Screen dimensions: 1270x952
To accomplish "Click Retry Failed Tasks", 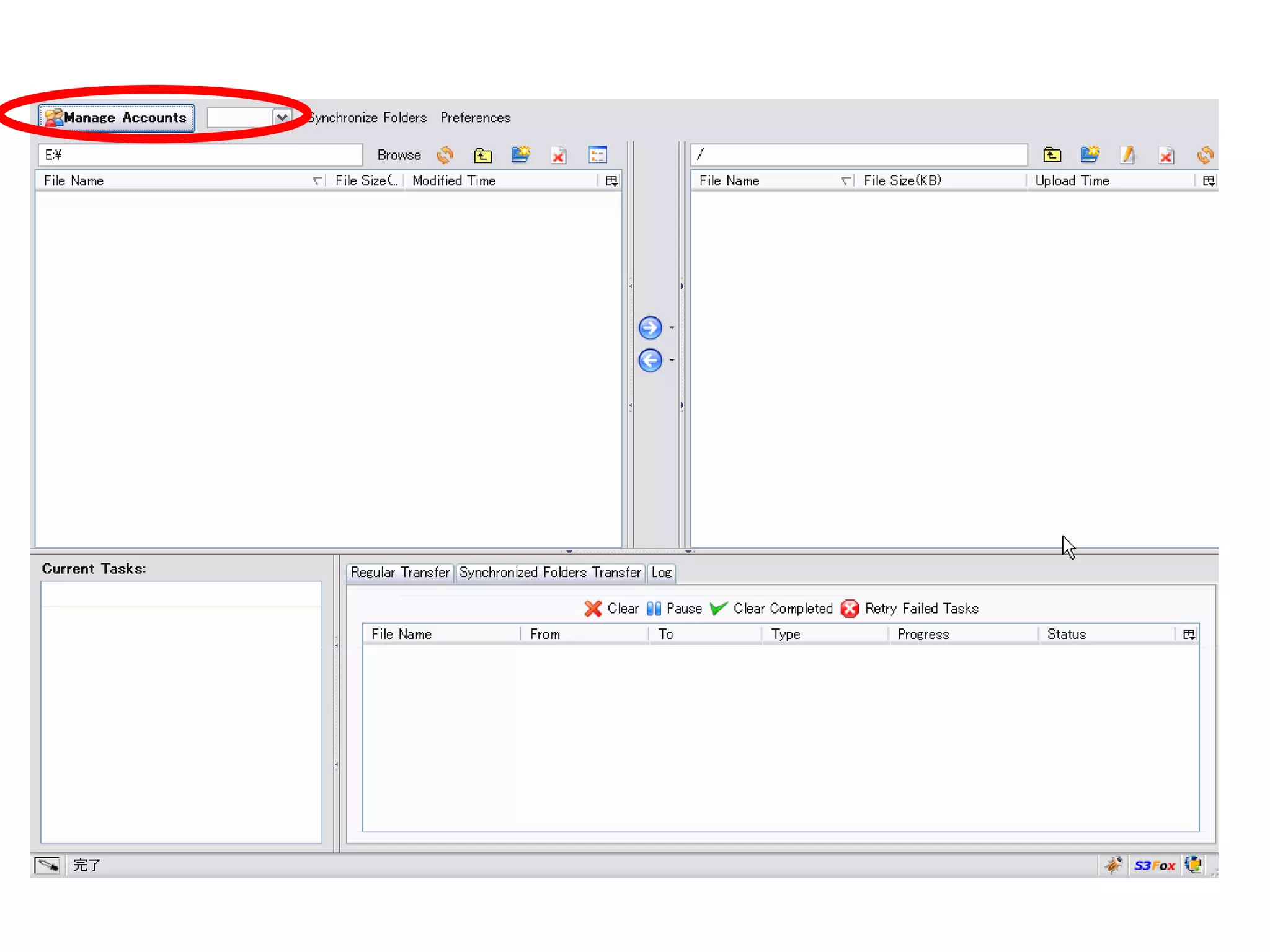I will click(910, 609).
